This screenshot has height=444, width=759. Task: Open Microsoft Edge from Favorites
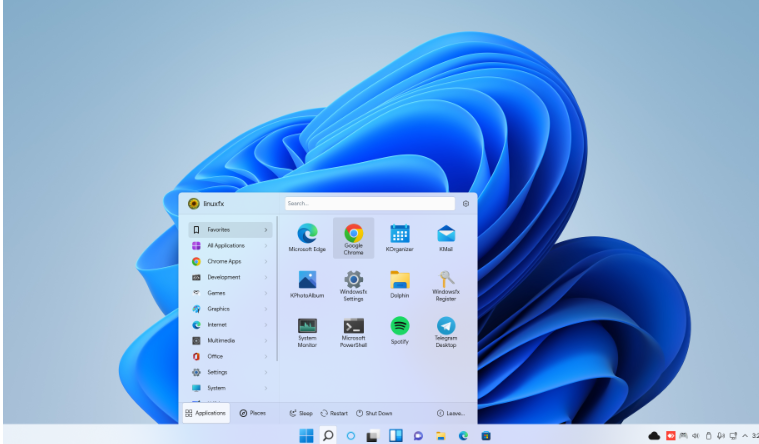[x=307, y=237]
